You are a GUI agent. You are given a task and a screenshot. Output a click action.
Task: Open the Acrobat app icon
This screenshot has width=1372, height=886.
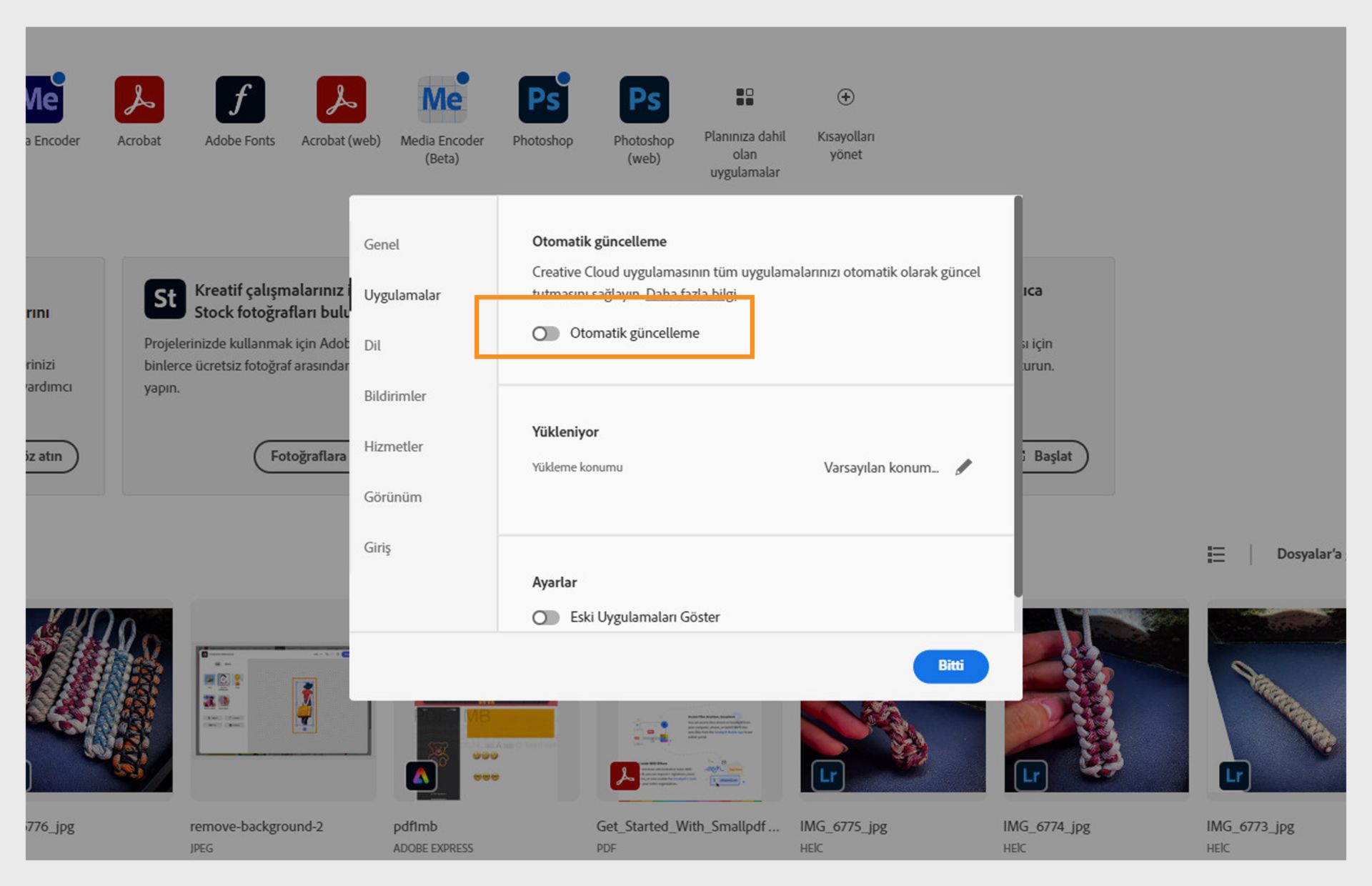[139, 100]
